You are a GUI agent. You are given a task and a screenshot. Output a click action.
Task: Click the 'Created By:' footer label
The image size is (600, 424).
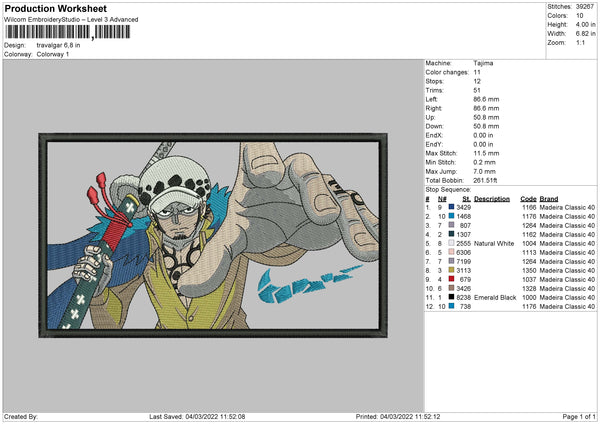tap(21, 417)
